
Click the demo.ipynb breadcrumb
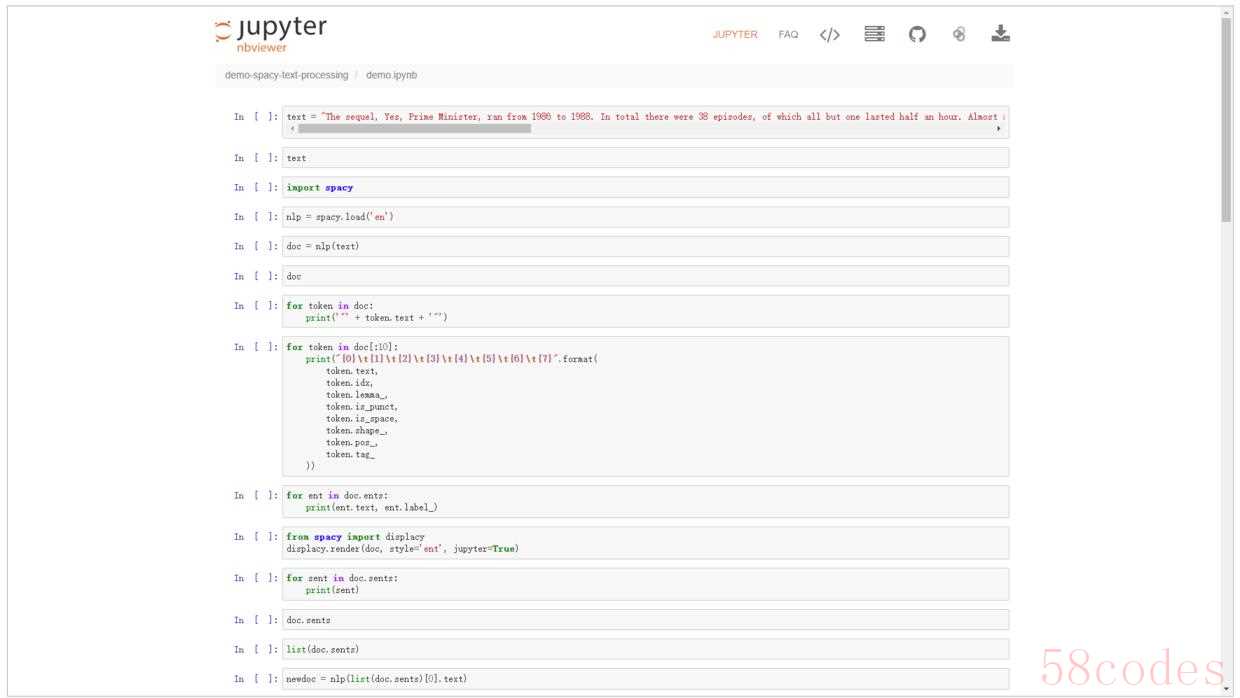pyautogui.click(x=391, y=75)
